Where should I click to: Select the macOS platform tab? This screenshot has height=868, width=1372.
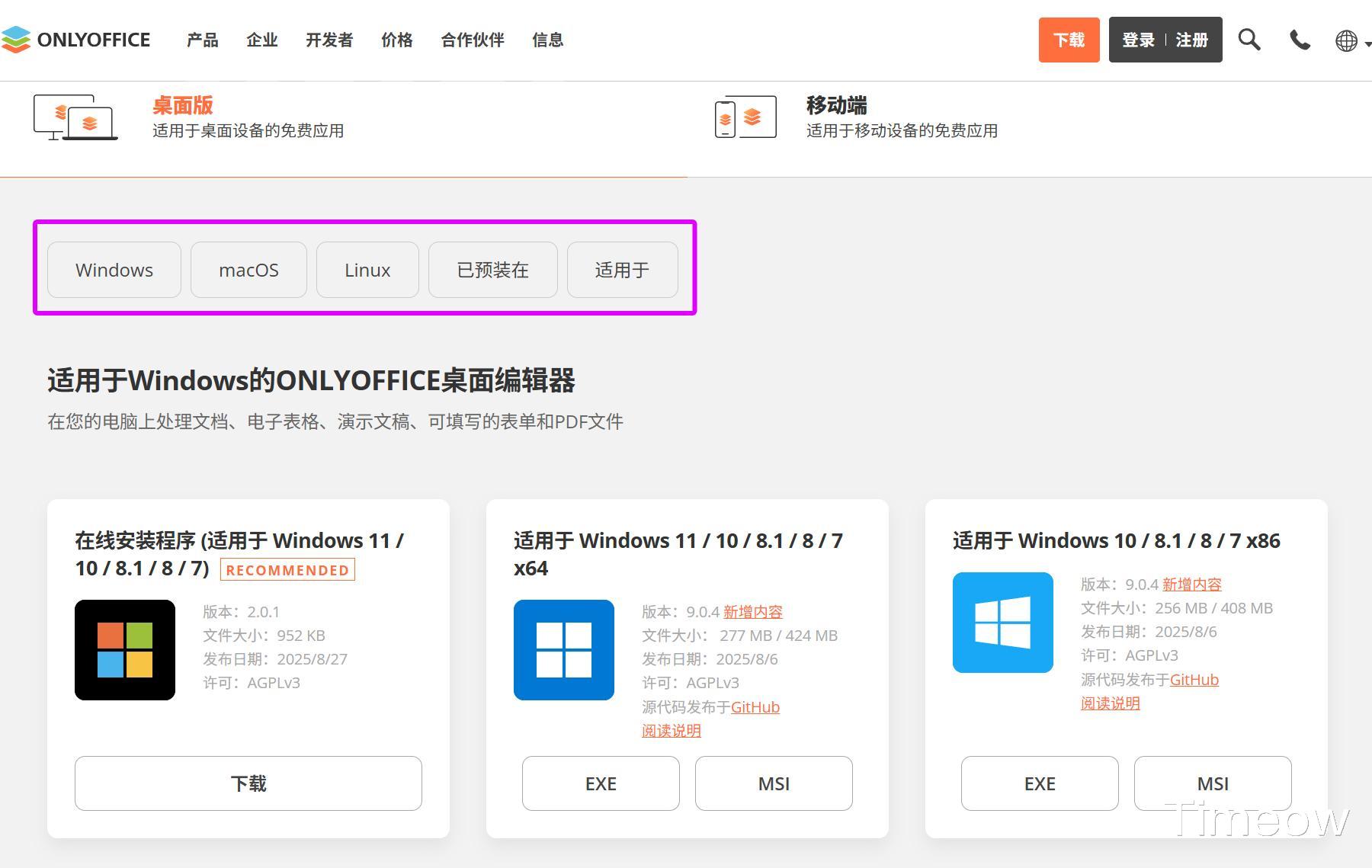(248, 270)
